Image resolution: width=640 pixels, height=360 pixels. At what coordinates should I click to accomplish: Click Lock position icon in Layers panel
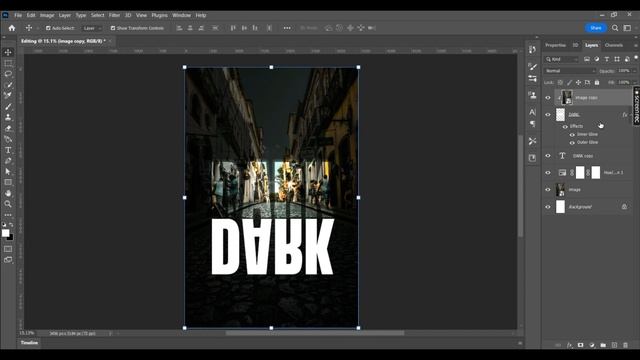point(578,82)
